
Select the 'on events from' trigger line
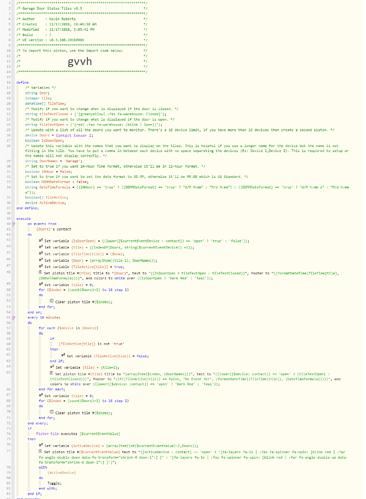(42, 224)
